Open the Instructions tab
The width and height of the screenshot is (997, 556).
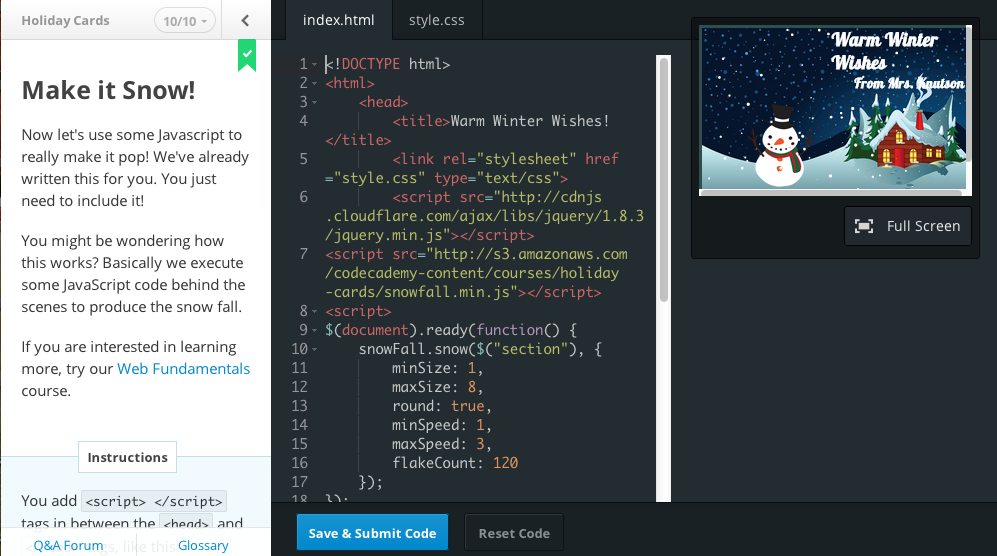(x=127, y=457)
